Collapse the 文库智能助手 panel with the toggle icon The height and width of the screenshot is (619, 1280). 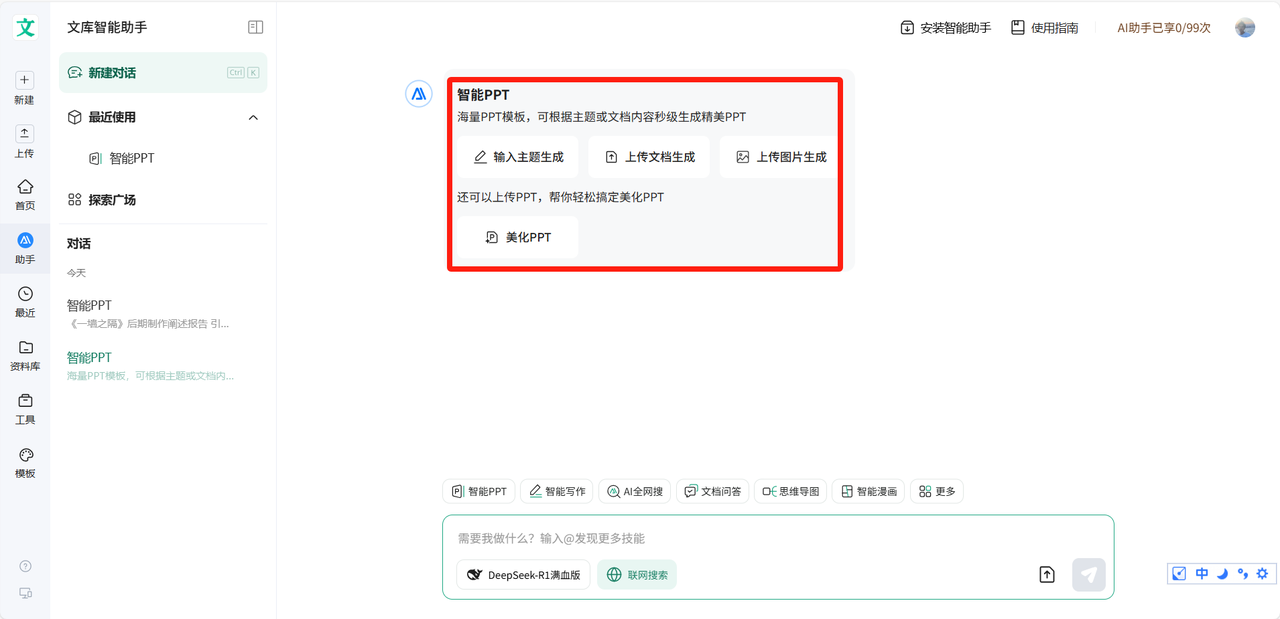point(255,27)
